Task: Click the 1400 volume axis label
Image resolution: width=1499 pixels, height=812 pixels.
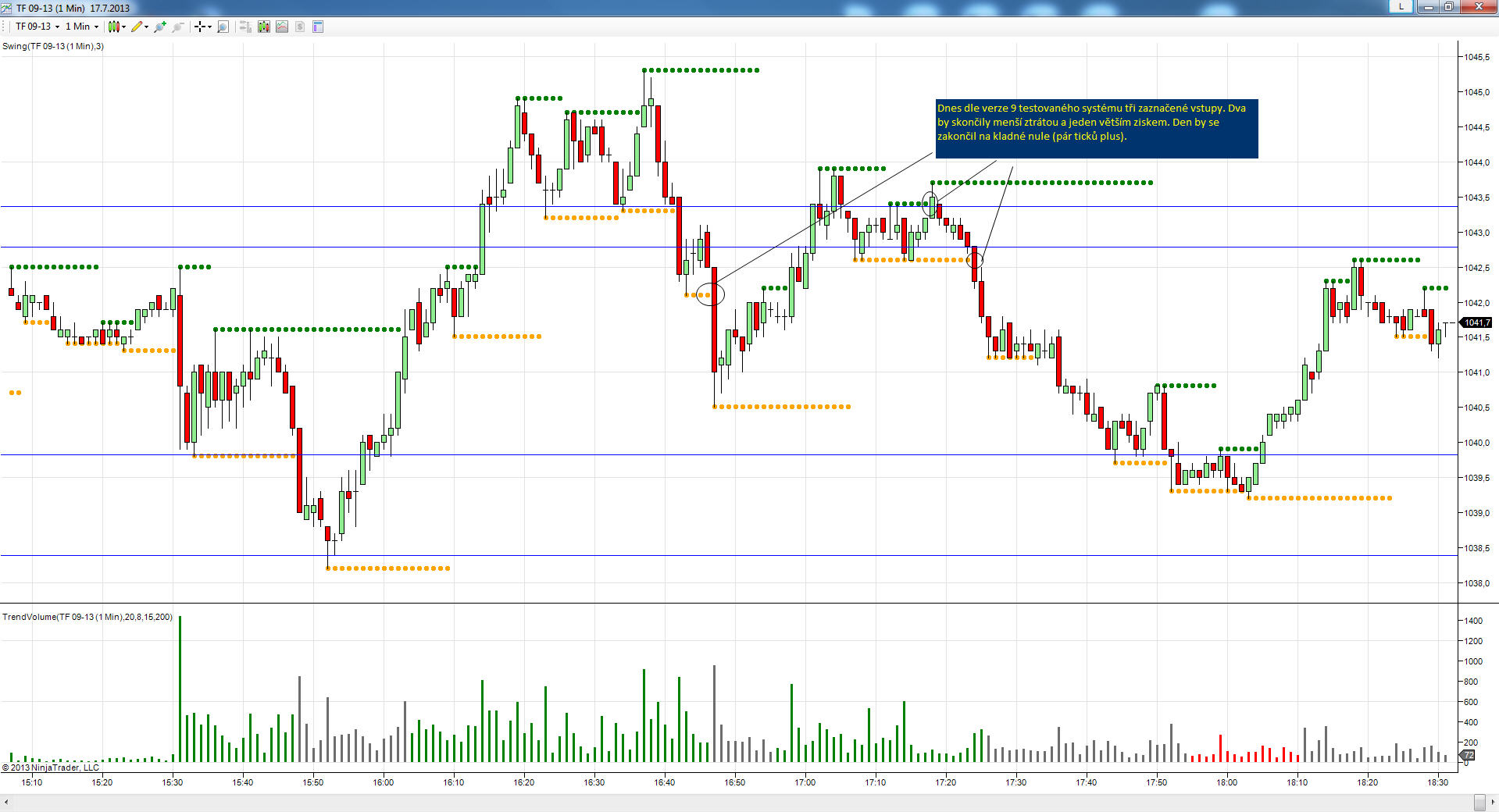Action: pyautogui.click(x=1473, y=621)
